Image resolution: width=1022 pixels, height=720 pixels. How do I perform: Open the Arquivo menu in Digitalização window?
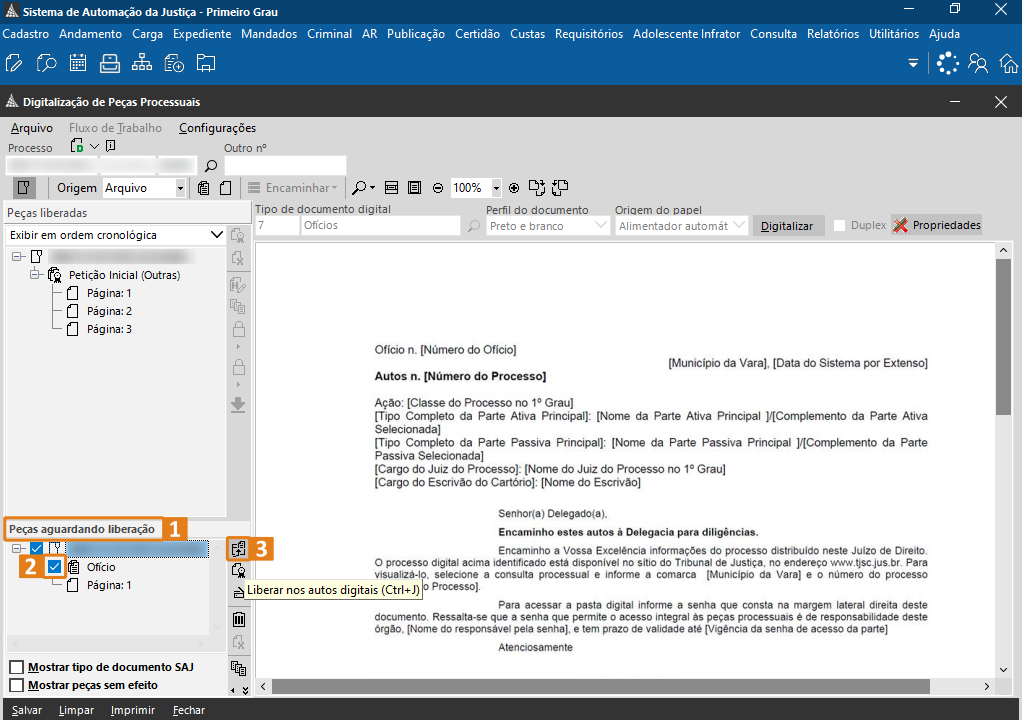tap(32, 128)
